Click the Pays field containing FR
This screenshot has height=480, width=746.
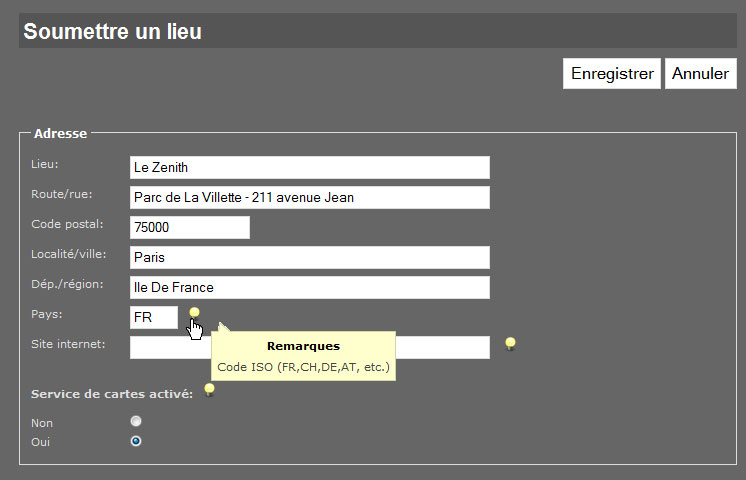pyautogui.click(x=154, y=317)
